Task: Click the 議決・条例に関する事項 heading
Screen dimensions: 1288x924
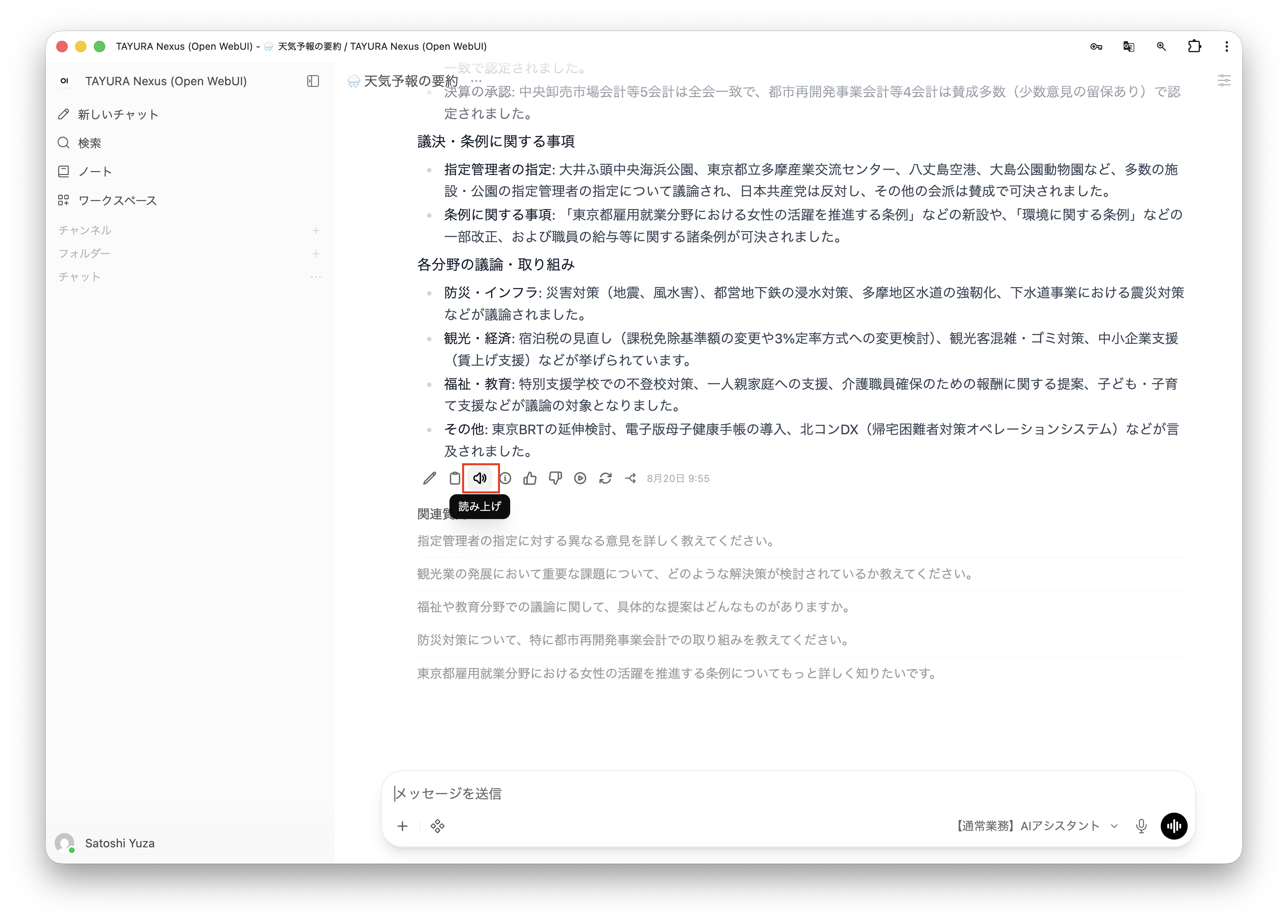Action: click(496, 141)
